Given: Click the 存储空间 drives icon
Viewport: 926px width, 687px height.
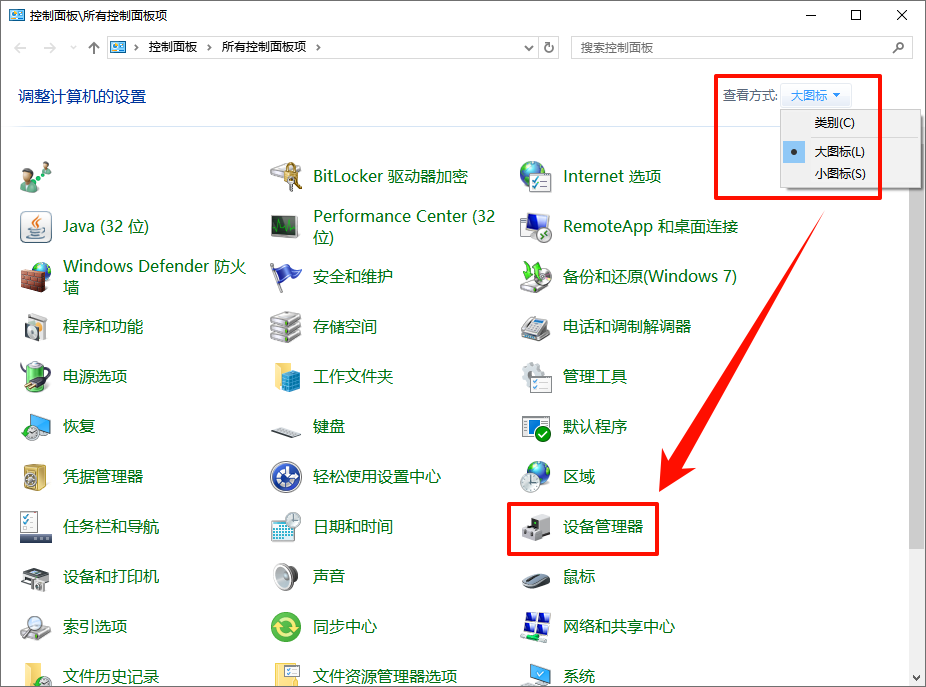Looking at the screenshot, I should 286,327.
